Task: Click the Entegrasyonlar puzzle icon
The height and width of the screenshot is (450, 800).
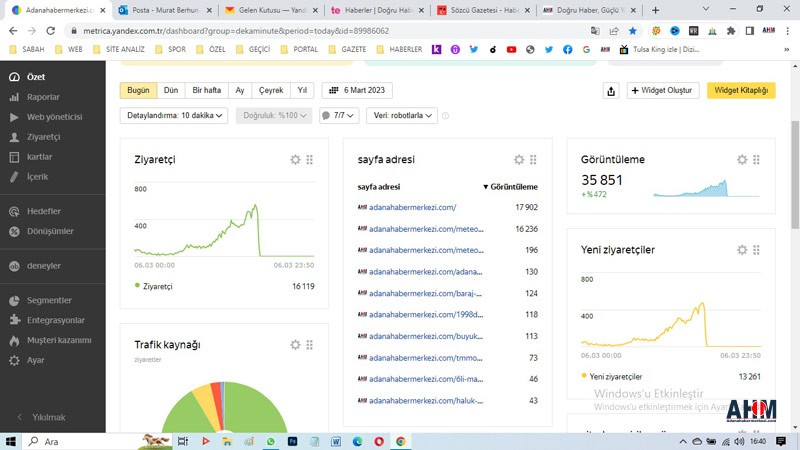Action: click(x=14, y=320)
